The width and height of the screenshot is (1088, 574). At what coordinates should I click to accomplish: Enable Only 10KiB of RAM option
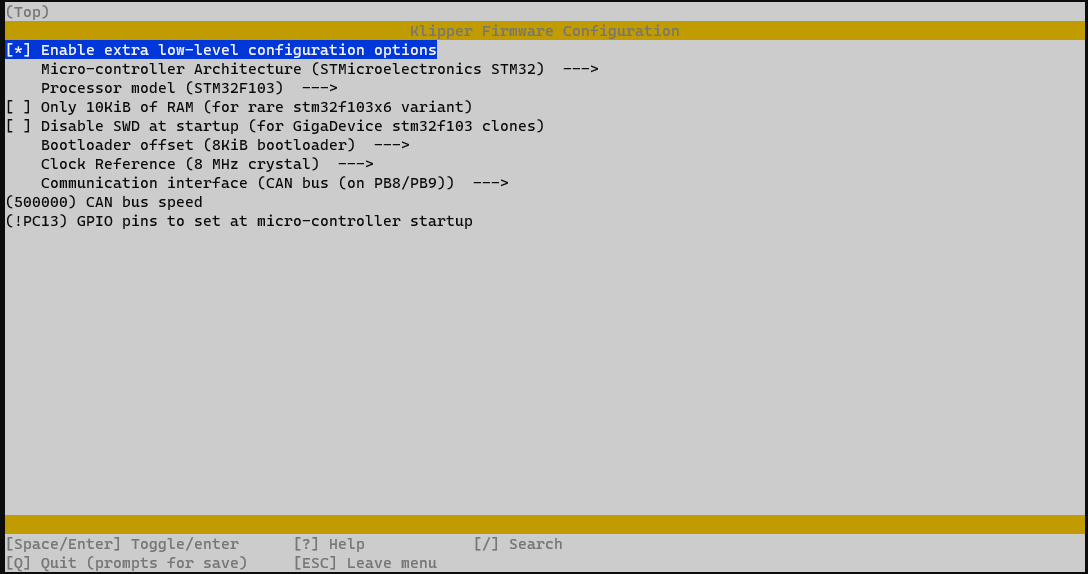(x=239, y=107)
